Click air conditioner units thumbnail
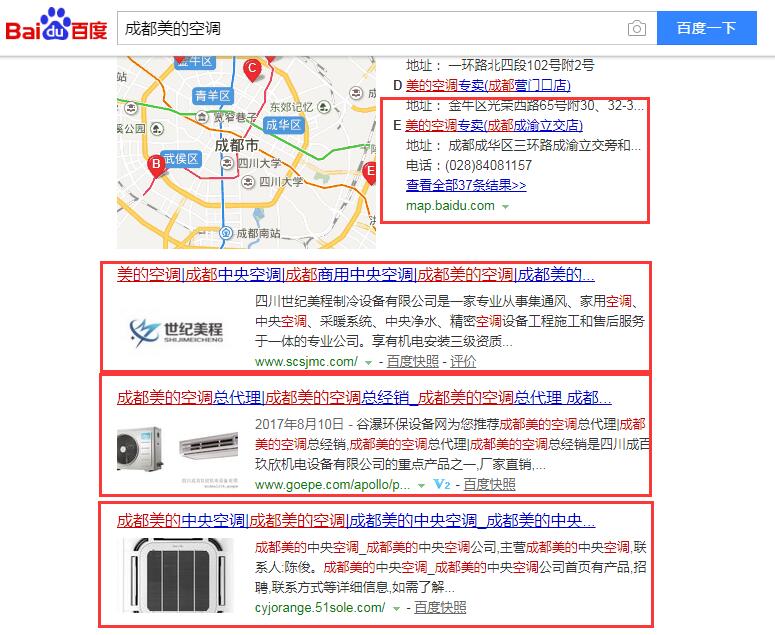Screen dimensions: 775x635 [178, 455]
